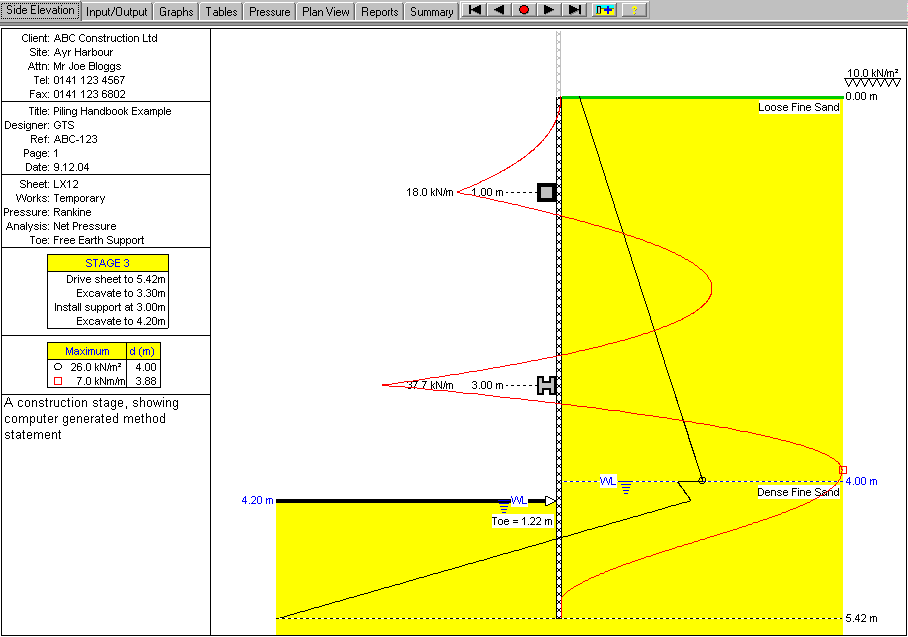Viewport: 908px width, 637px height.
Task: Select the strut support at 3.00 m
Action: (x=546, y=385)
